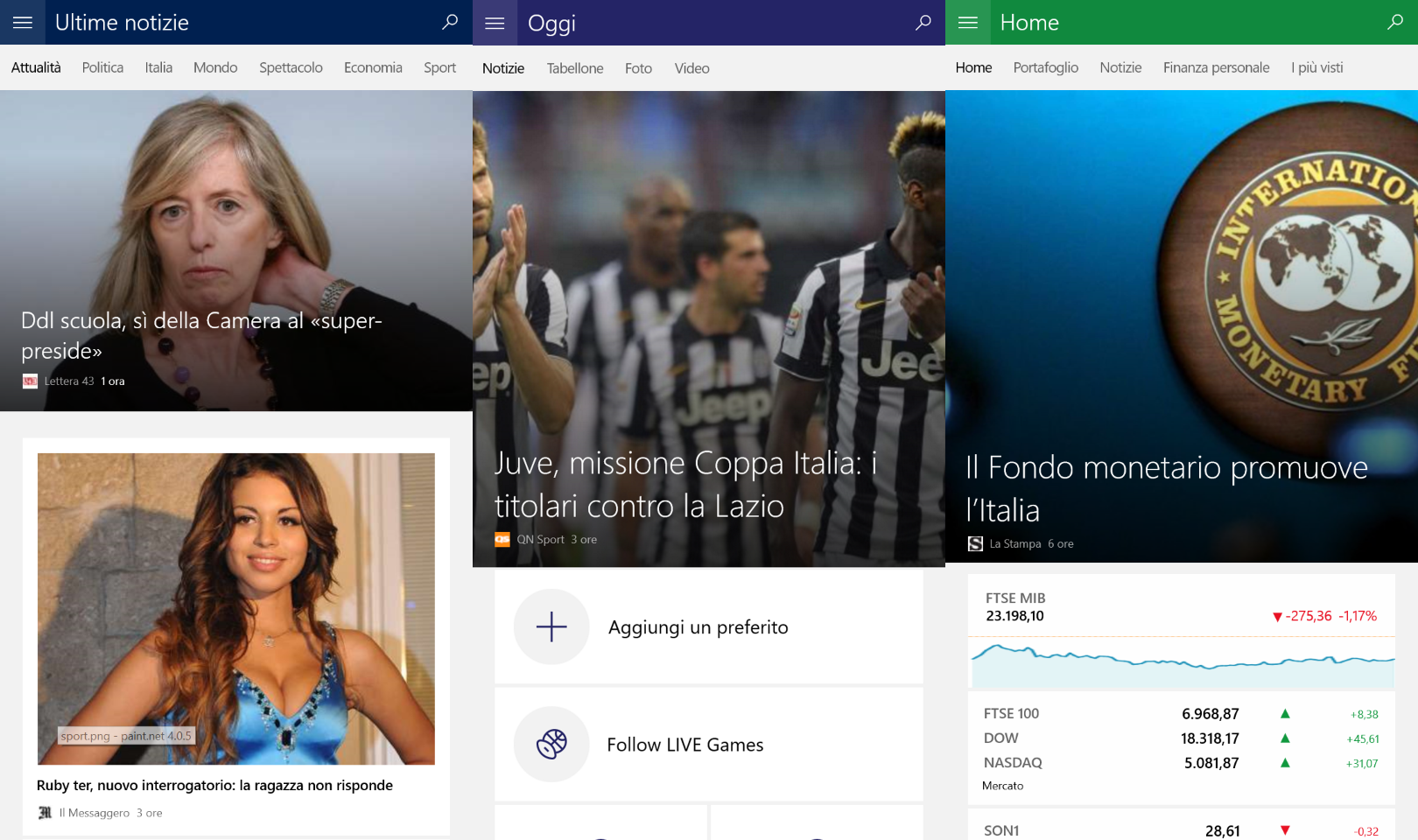Open search in the Ultime notizie app
This screenshot has height=840, width=1418.
coord(449,22)
